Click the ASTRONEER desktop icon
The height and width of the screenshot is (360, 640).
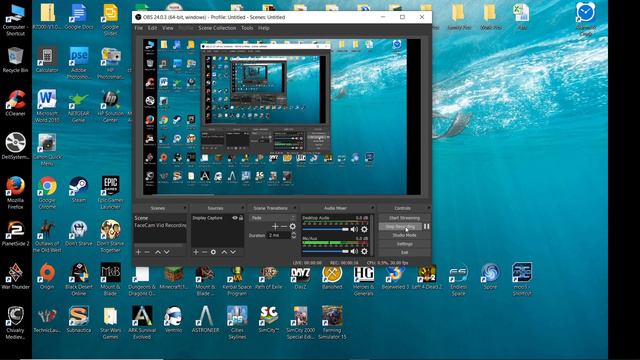[205, 319]
